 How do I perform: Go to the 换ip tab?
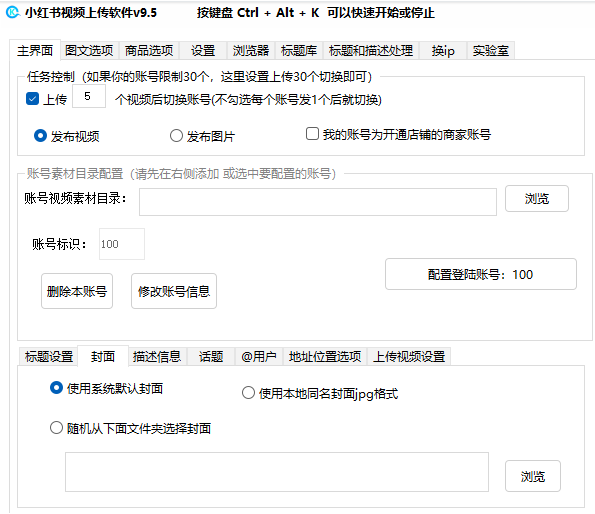click(443, 50)
